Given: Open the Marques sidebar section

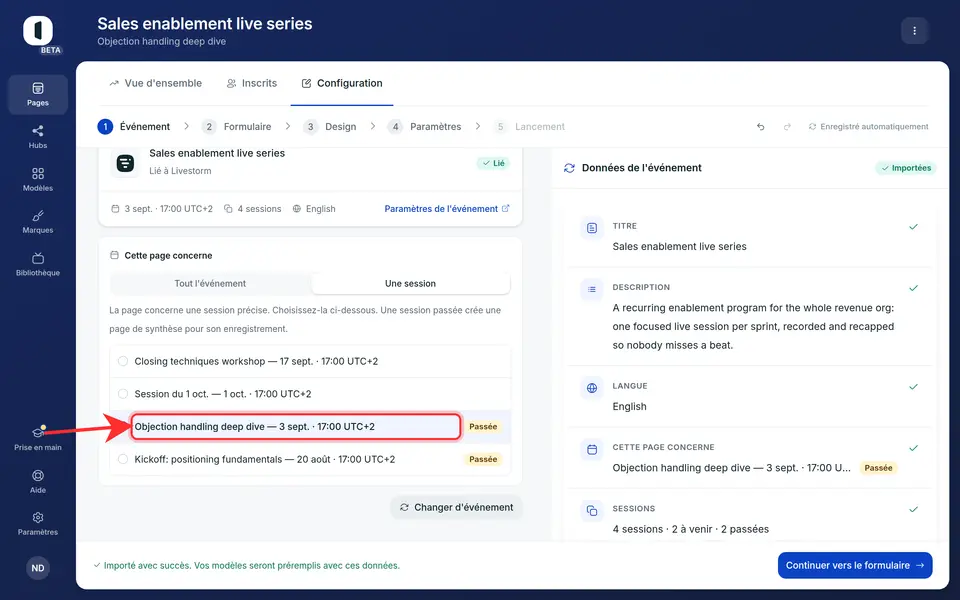Looking at the screenshot, I should tap(38, 222).
